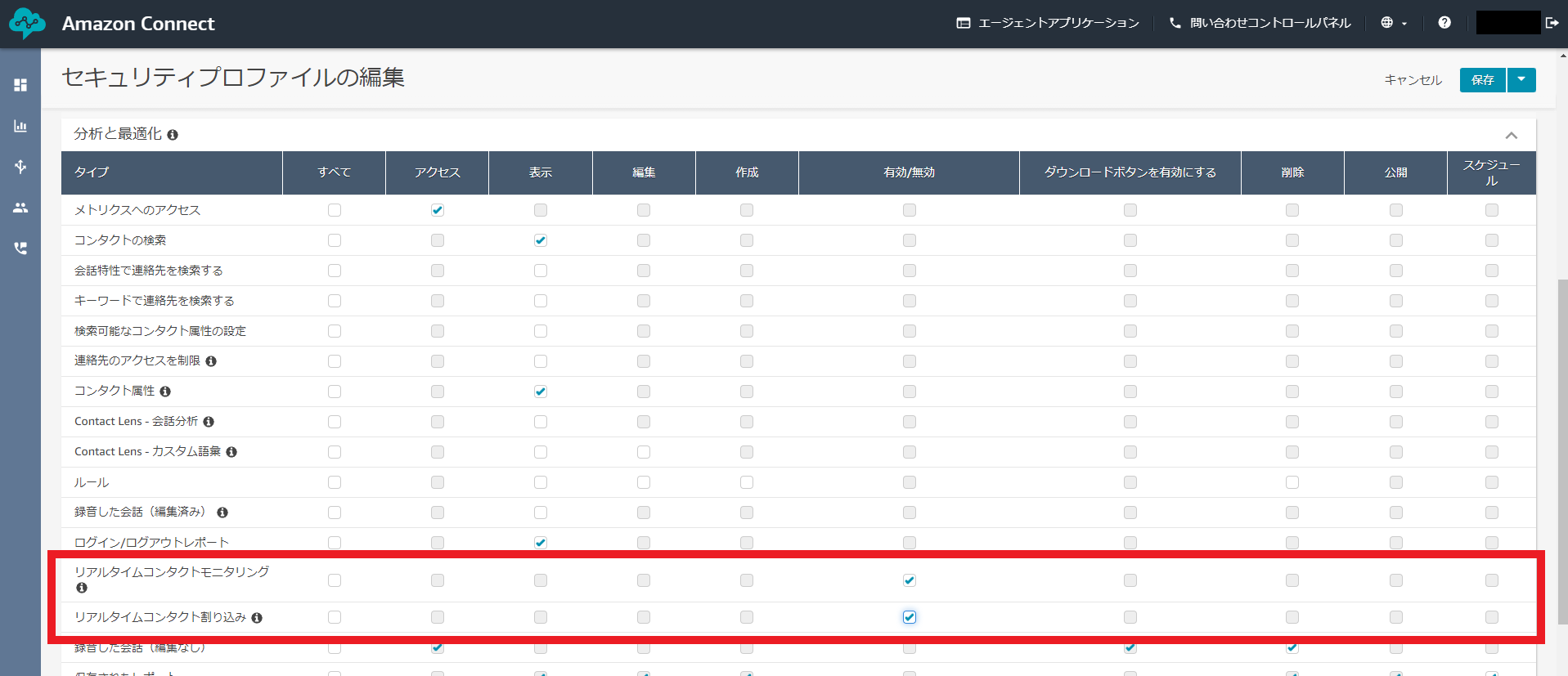Collapse the 分析と最適化 section chevron
Screen dimensions: 1568x676
pyautogui.click(x=1512, y=136)
